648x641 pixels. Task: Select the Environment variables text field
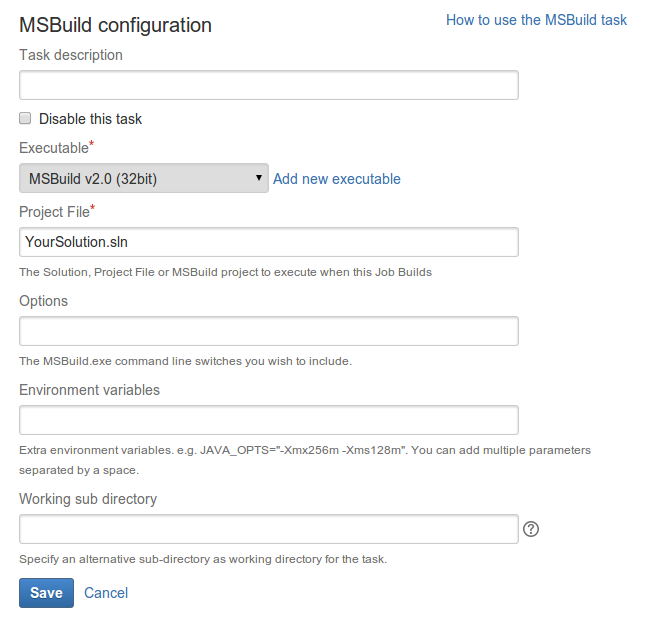(269, 420)
